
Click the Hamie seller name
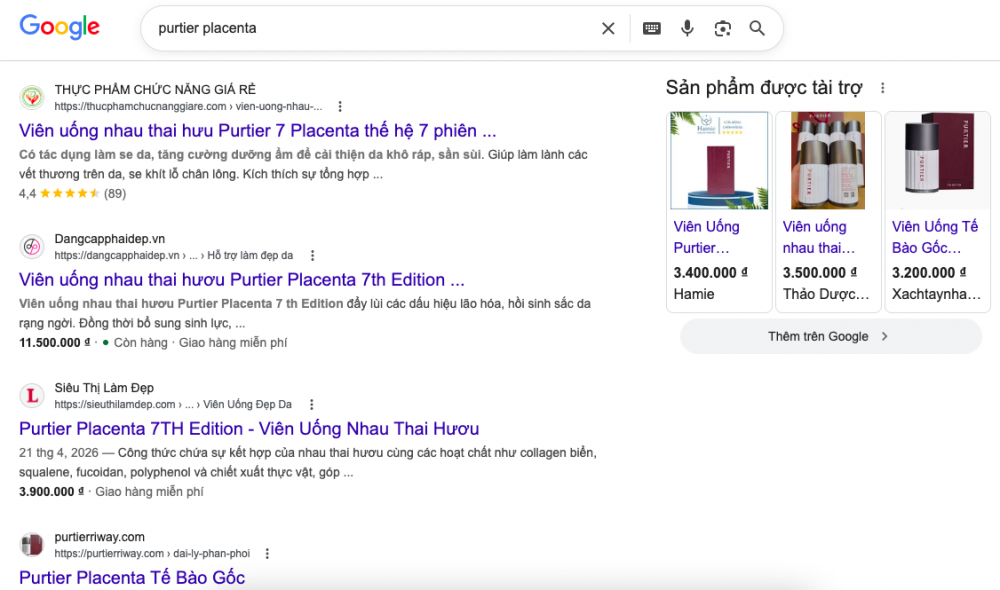[694, 294]
